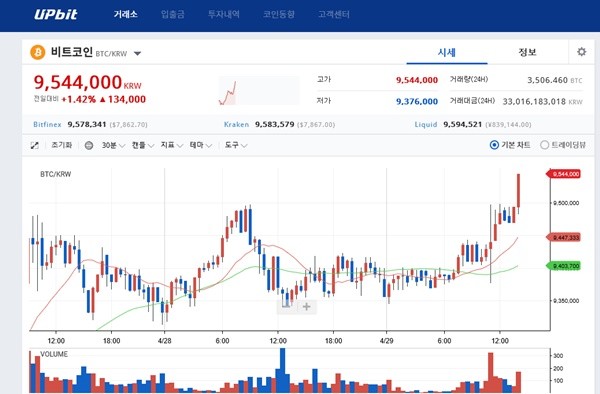Open the 코인동향 menu
The height and width of the screenshot is (394, 600).
pos(279,15)
